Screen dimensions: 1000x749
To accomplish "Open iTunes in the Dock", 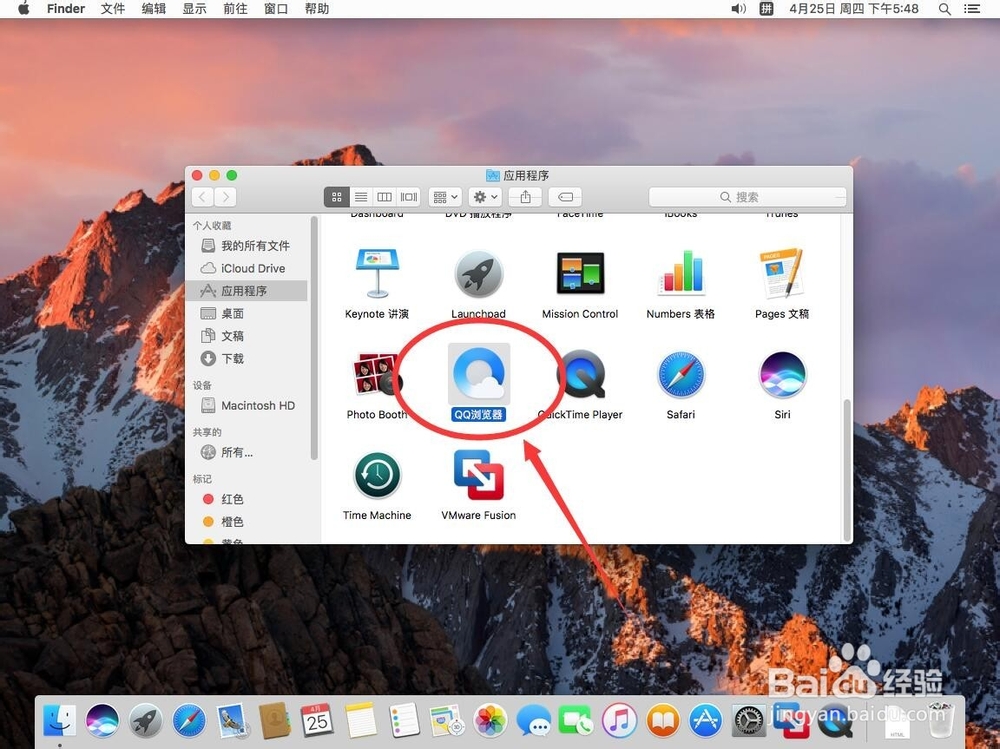I will click(619, 721).
